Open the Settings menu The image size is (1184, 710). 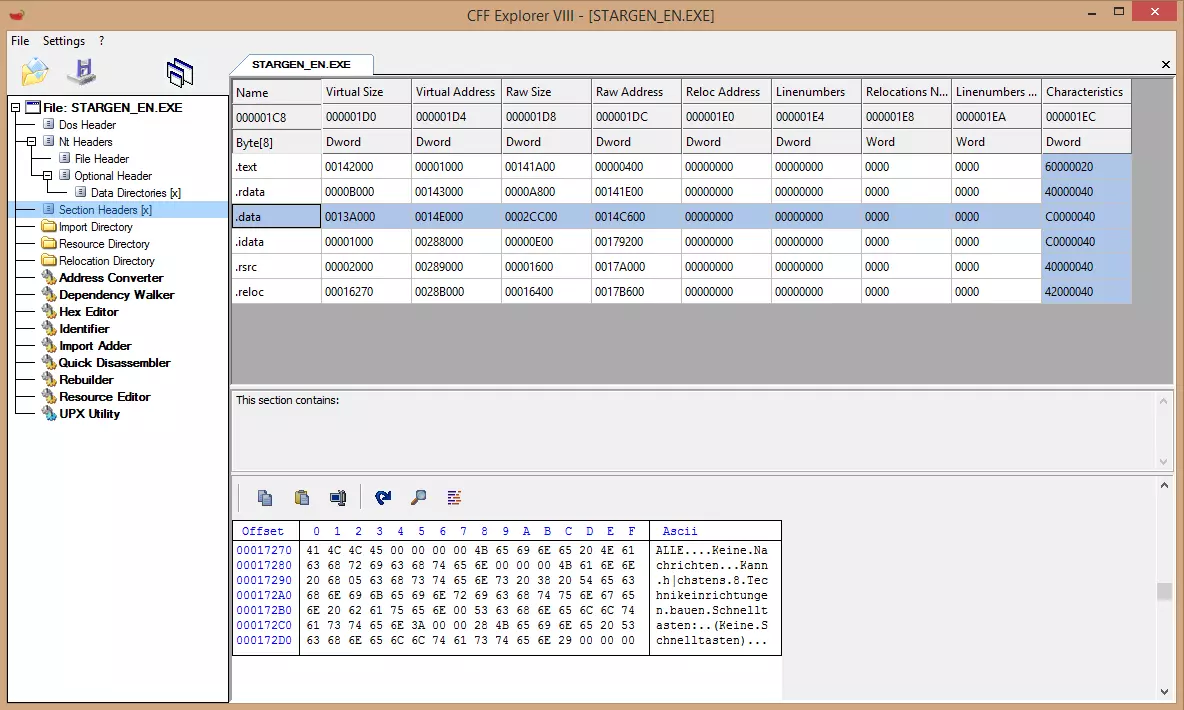point(63,41)
